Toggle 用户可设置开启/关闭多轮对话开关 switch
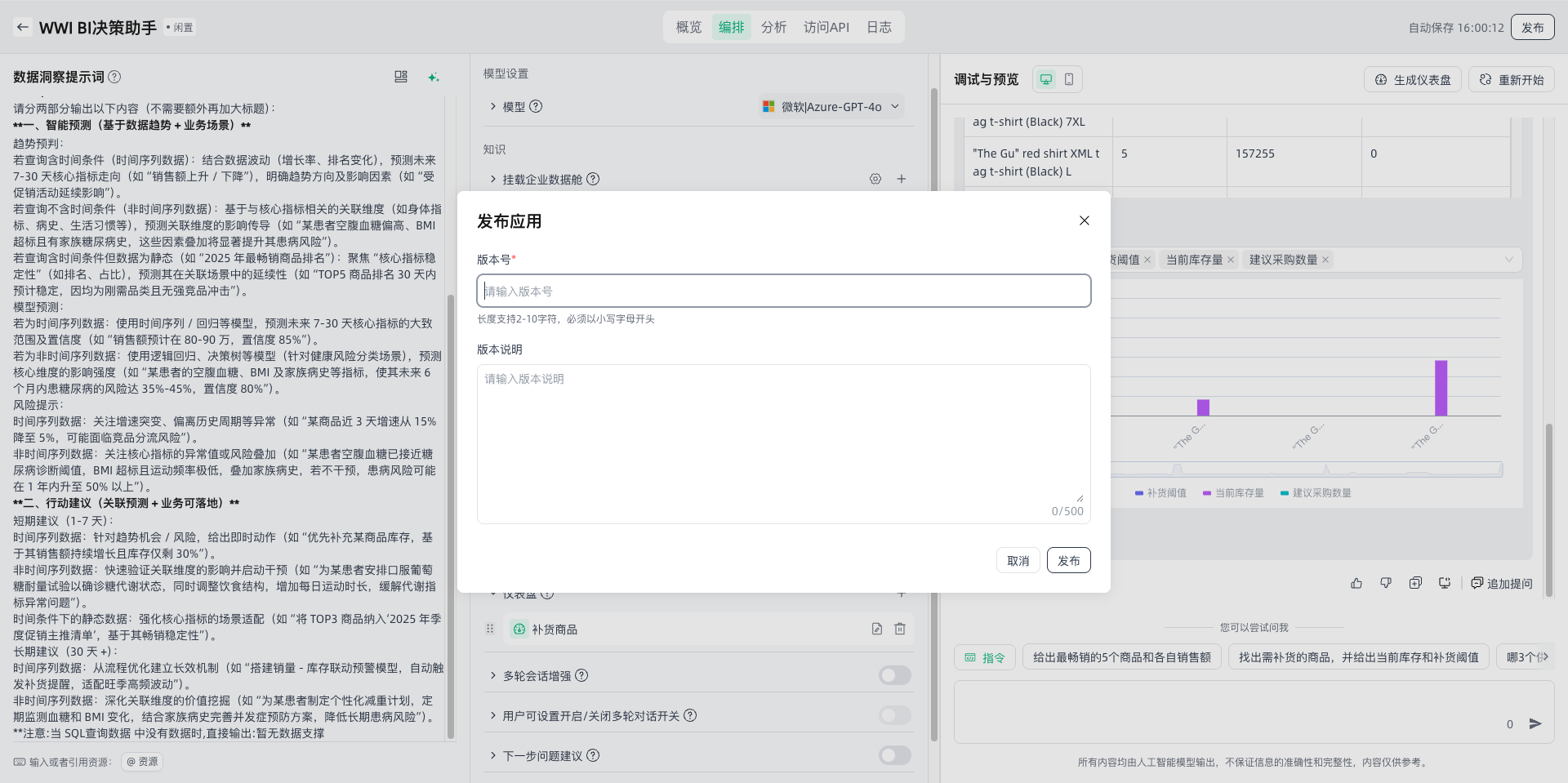1568x783 pixels. click(894, 715)
